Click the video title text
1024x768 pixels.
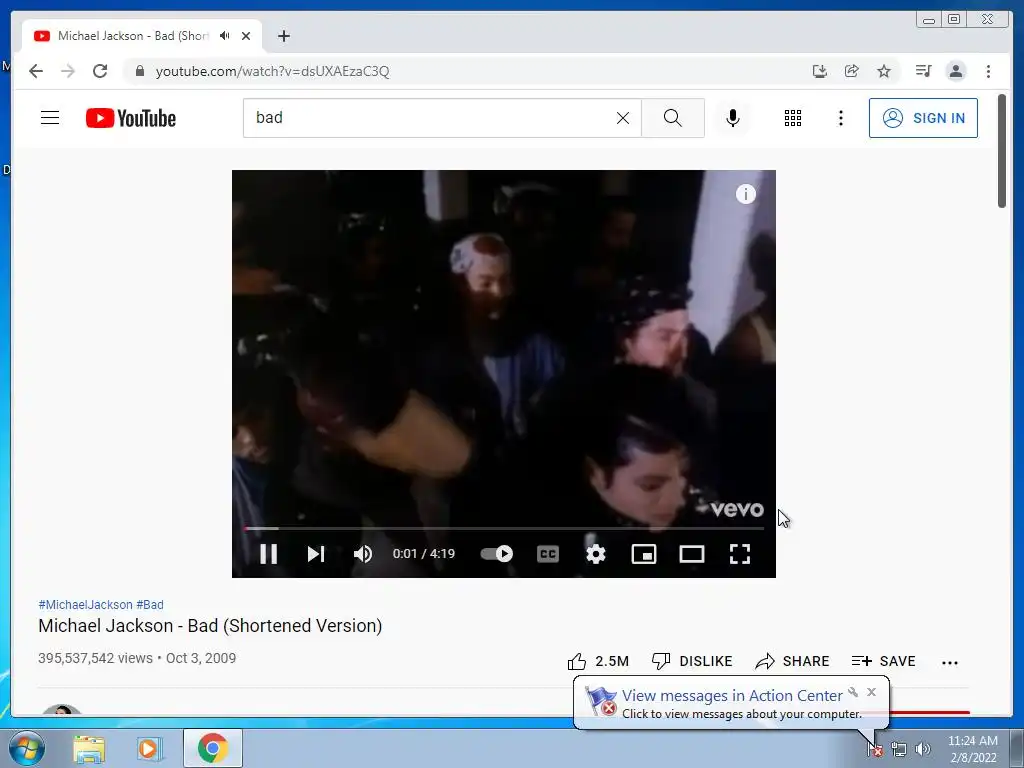click(x=210, y=626)
